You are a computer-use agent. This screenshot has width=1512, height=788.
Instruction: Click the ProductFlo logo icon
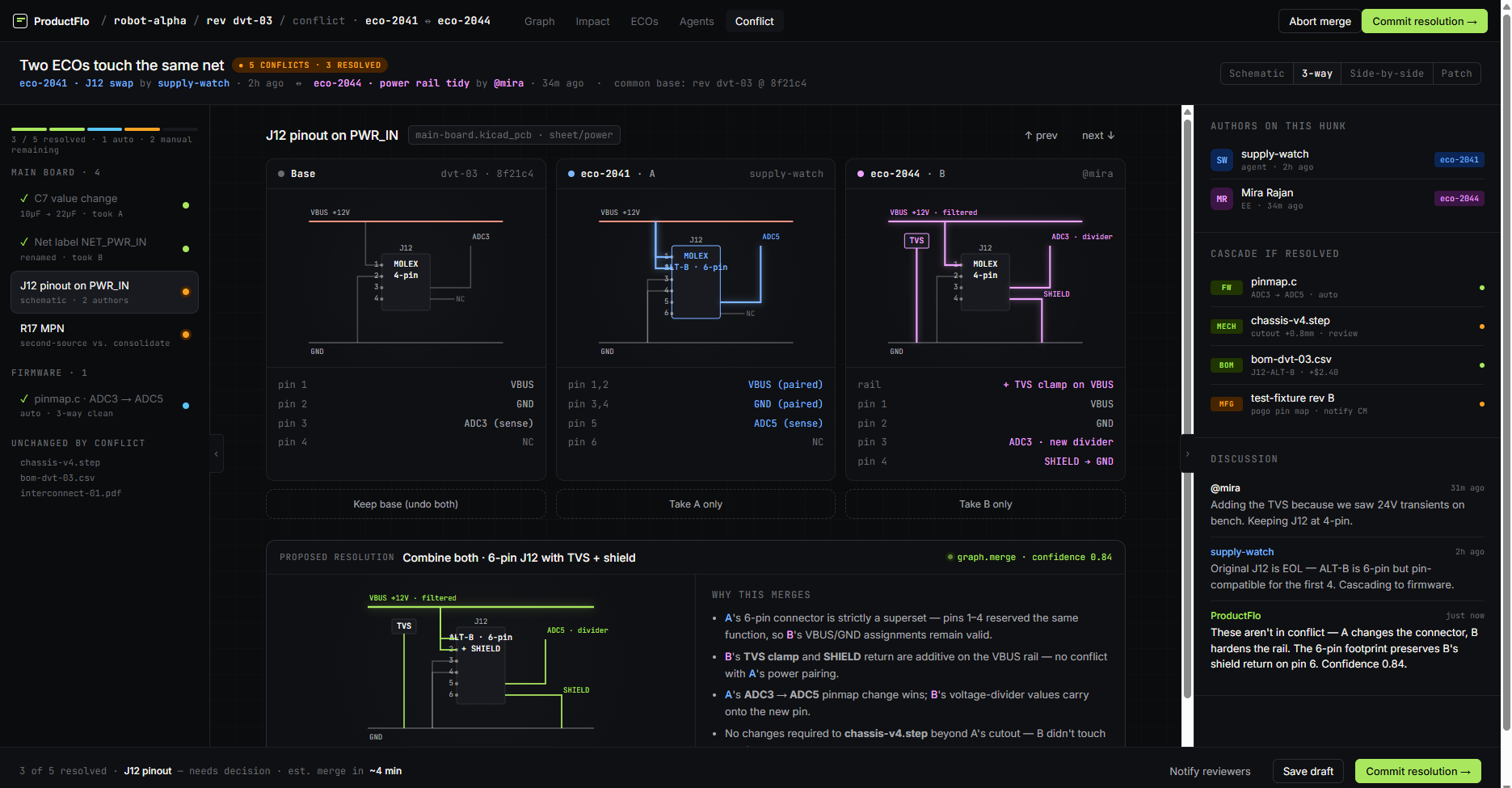[x=20, y=21]
